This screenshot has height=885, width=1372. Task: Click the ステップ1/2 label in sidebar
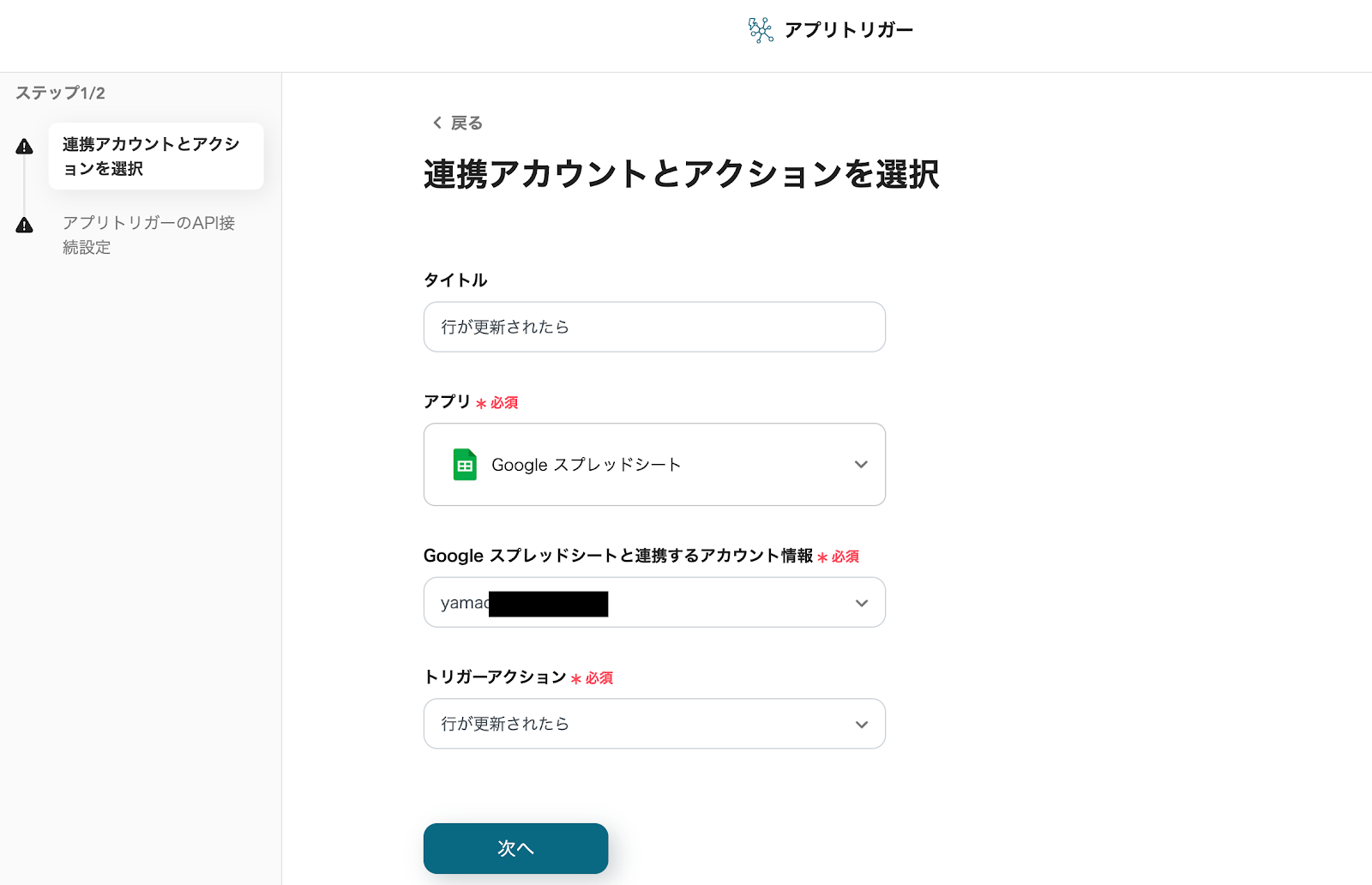click(60, 93)
